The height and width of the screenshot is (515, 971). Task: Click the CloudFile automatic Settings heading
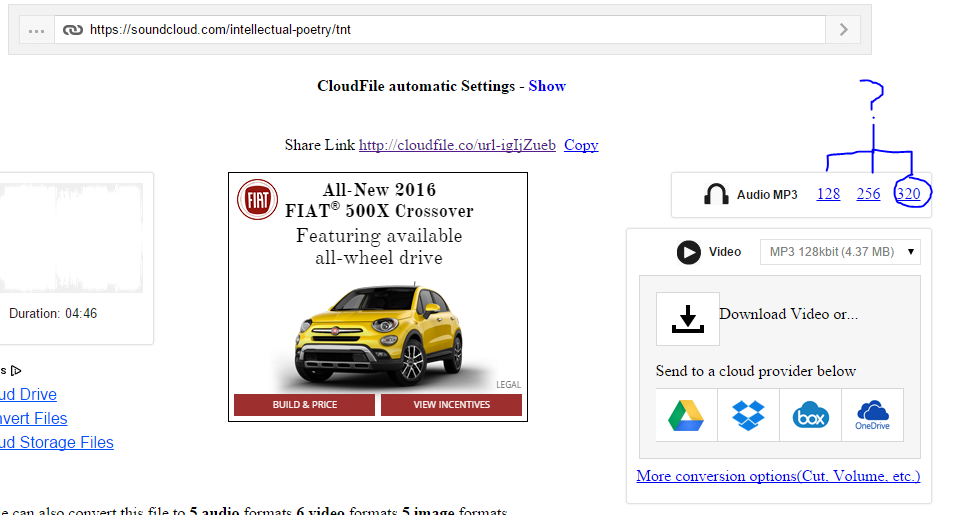[416, 86]
